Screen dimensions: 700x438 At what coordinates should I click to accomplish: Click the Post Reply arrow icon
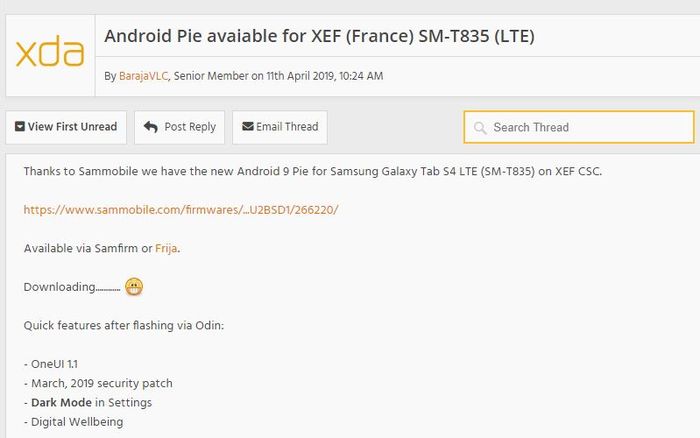coord(151,127)
